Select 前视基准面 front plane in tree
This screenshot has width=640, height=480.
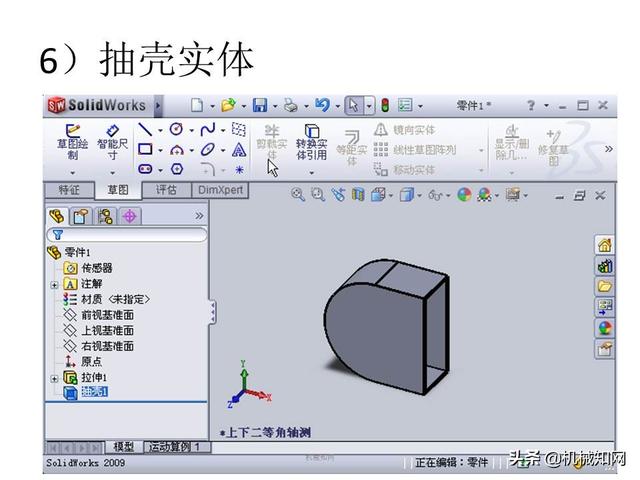tap(107, 314)
